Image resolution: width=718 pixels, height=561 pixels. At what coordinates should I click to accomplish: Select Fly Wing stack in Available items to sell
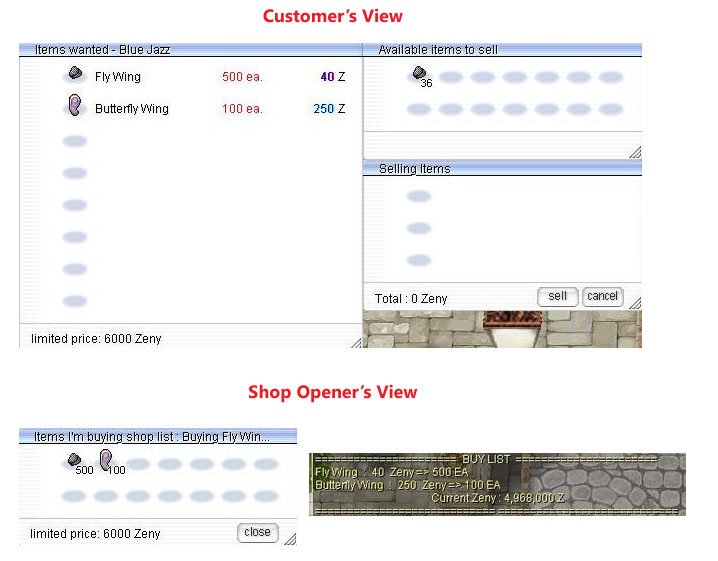(420, 75)
